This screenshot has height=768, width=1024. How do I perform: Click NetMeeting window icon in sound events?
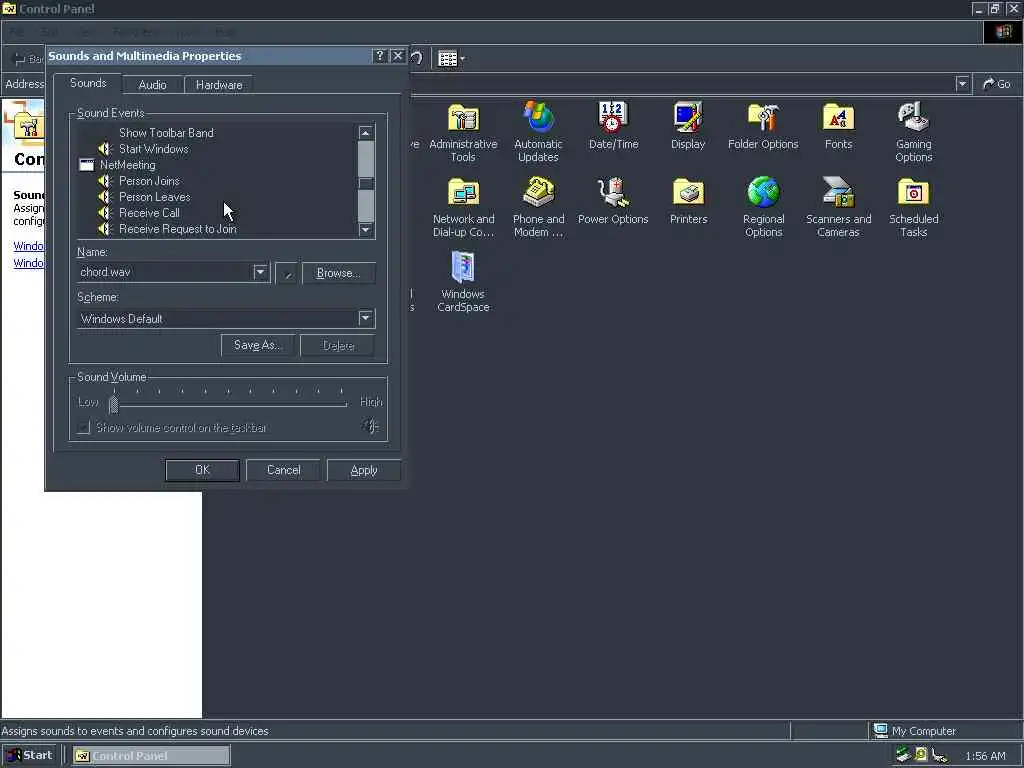click(x=86, y=165)
